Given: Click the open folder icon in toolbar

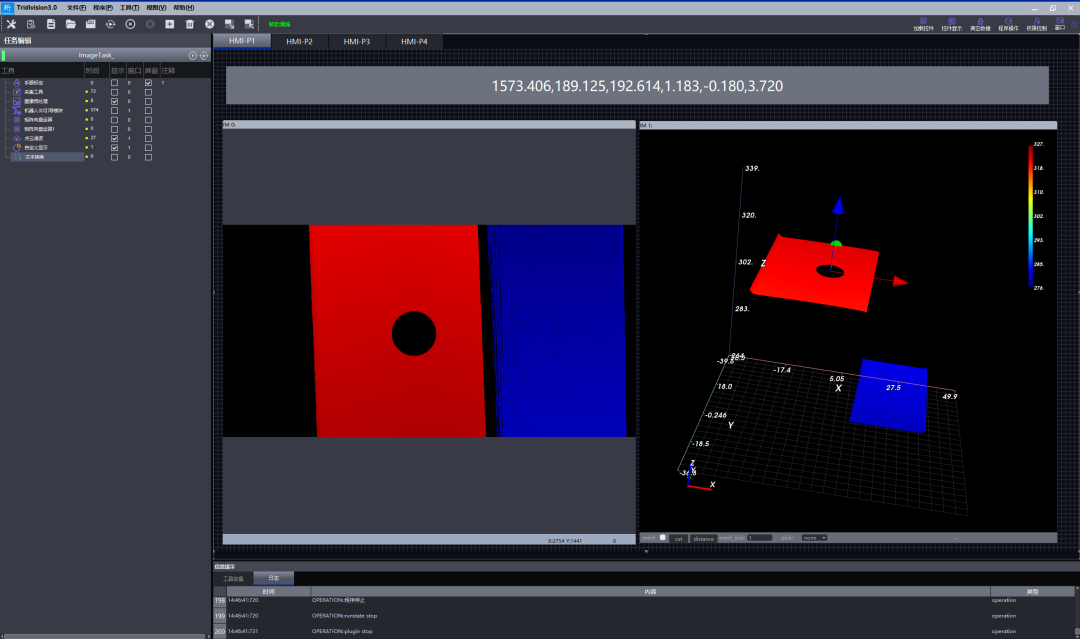Looking at the screenshot, I should pyautogui.click(x=70, y=23).
